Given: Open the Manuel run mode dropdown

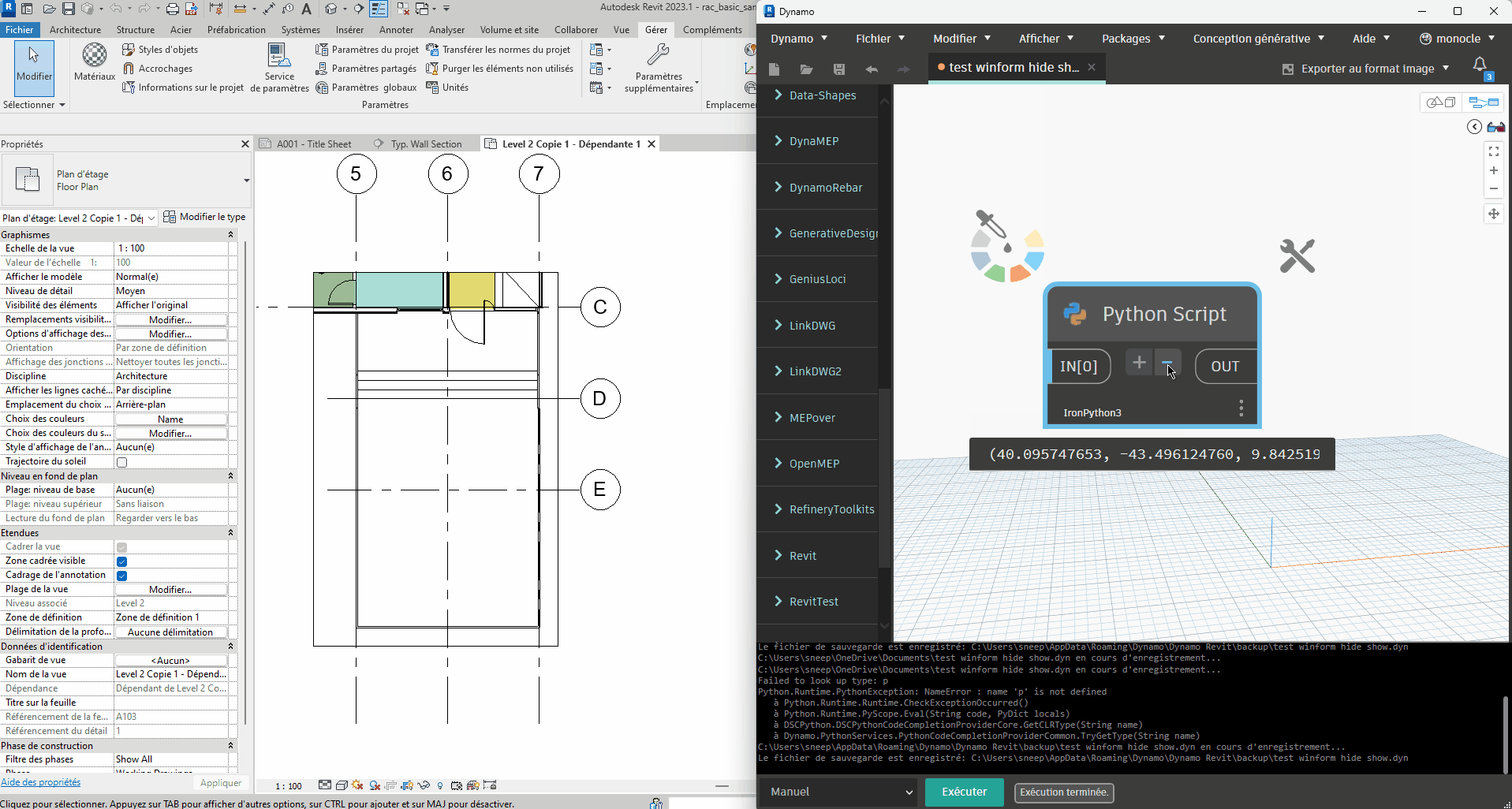Looking at the screenshot, I should pyautogui.click(x=839, y=792).
